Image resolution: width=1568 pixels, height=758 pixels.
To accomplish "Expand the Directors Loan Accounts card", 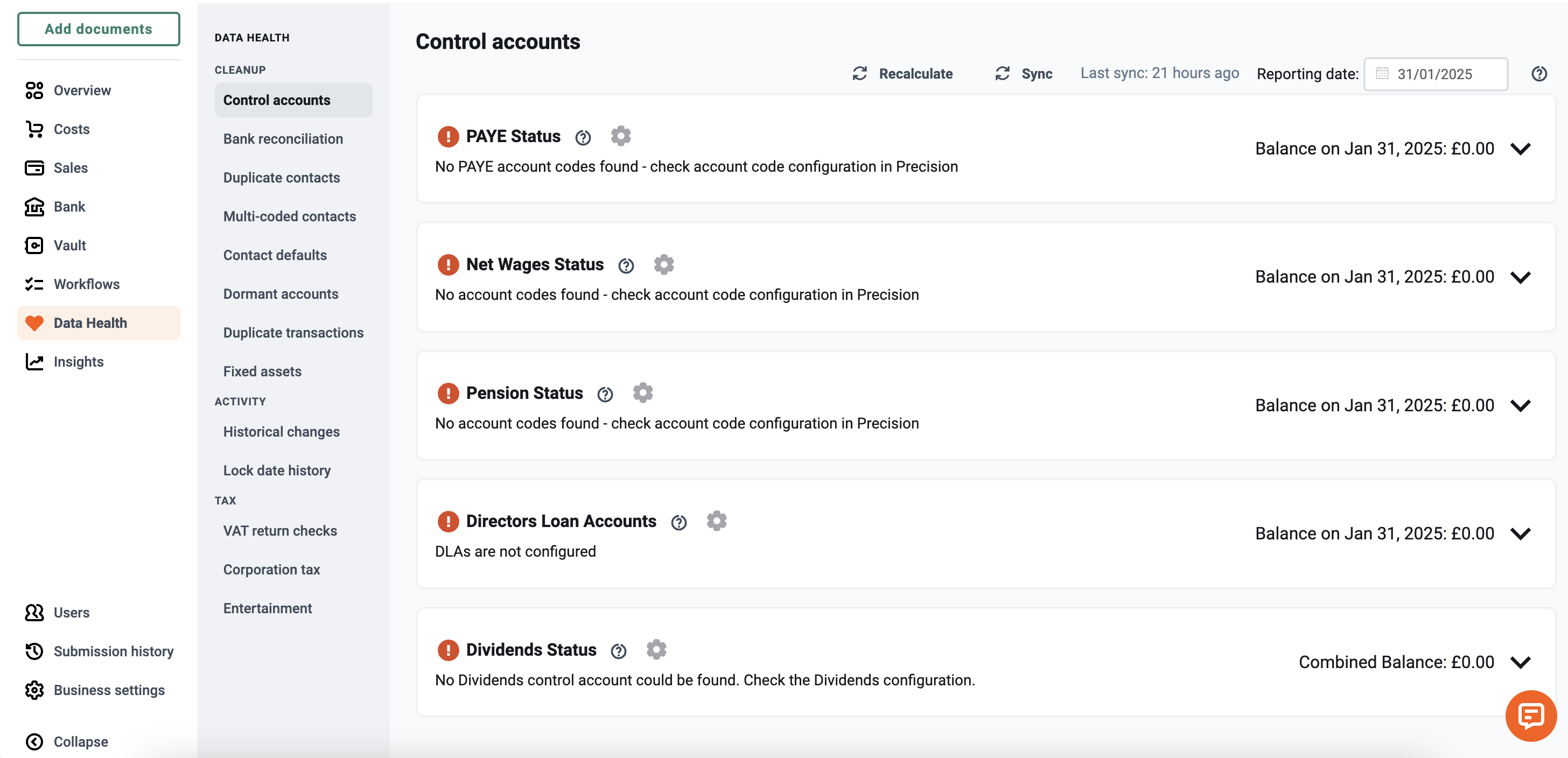I will (1520, 534).
